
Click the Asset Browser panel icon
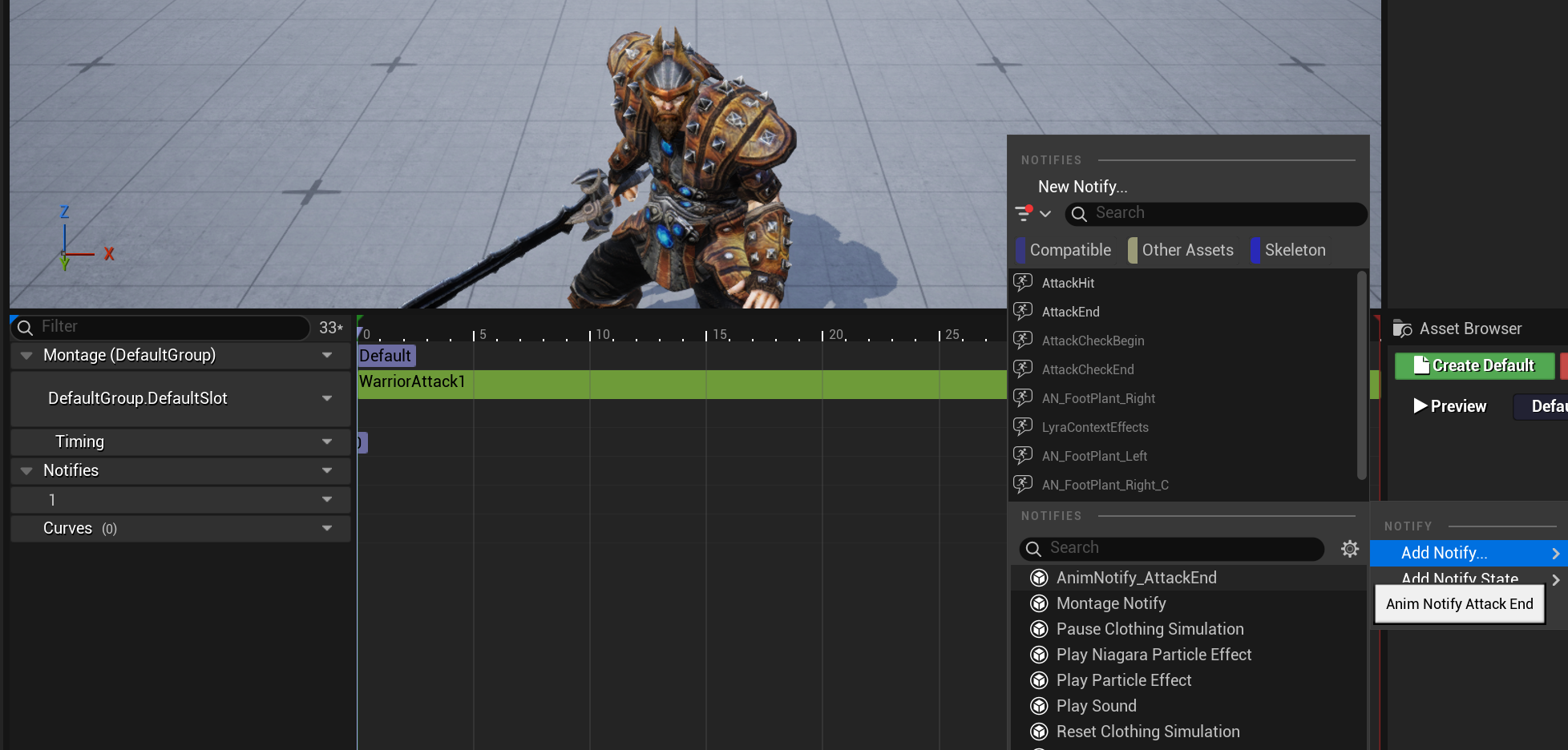pos(1402,329)
